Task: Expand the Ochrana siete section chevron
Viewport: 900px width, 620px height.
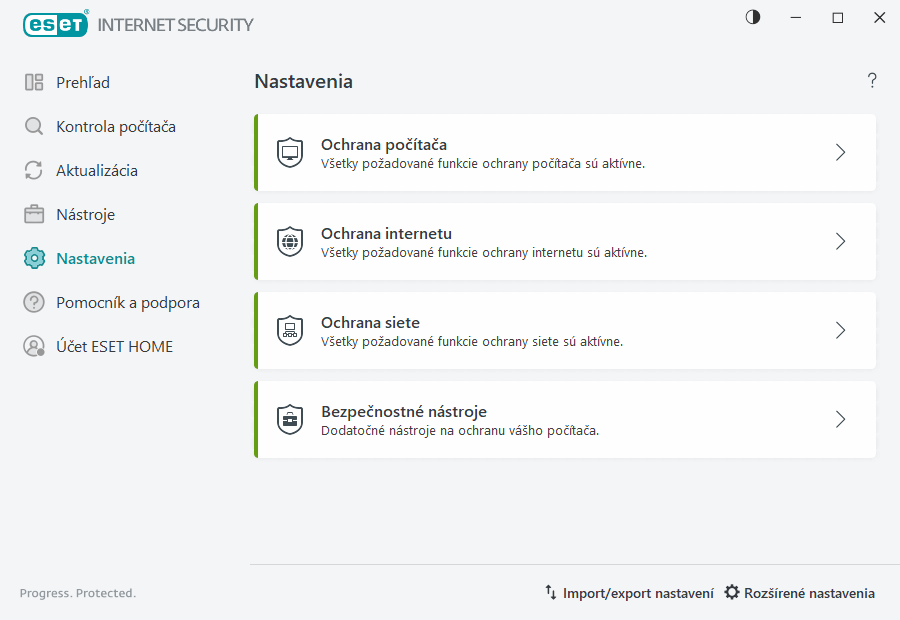Action: (840, 330)
